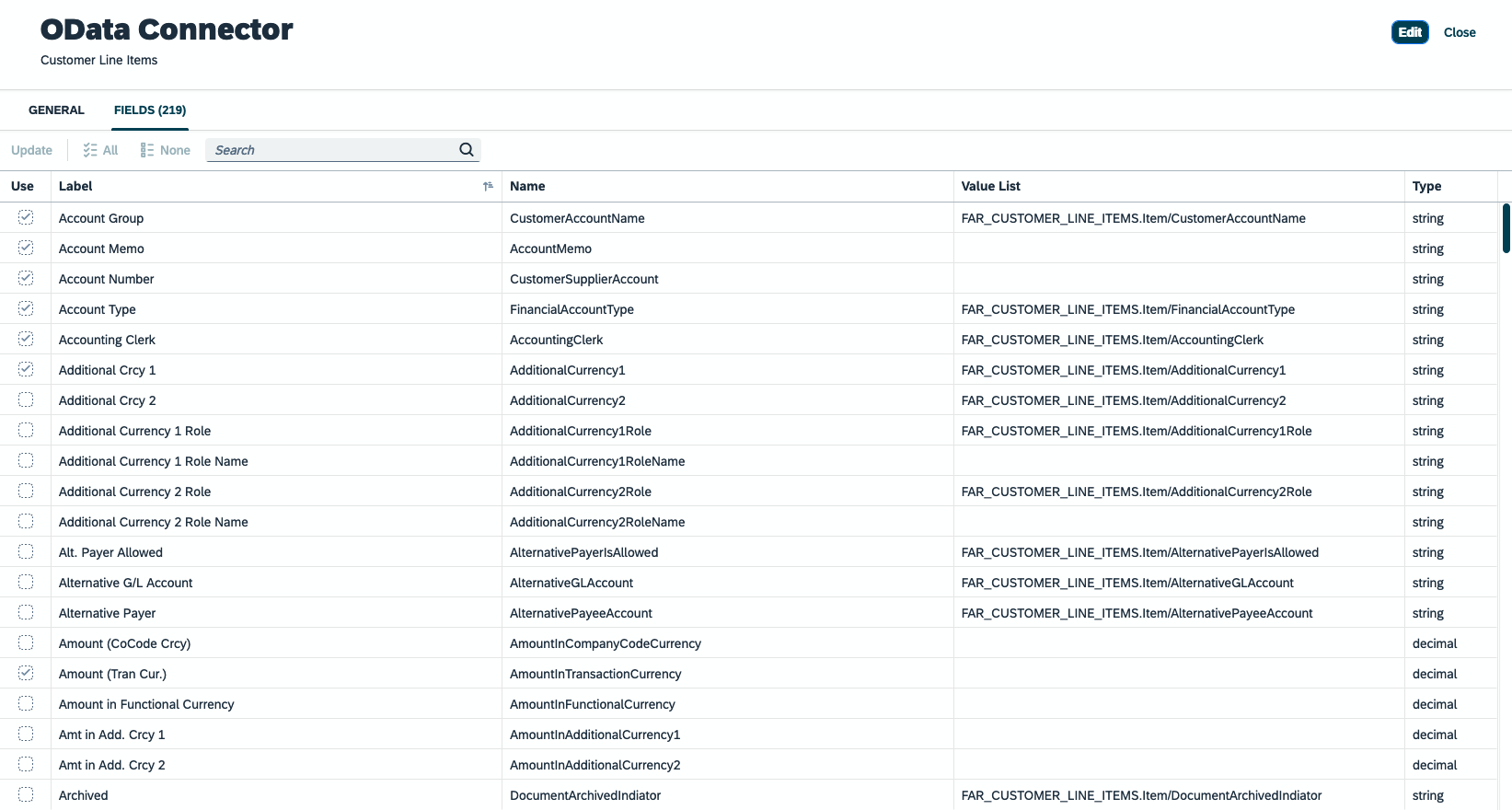Click the Update button
The height and width of the screenshot is (810, 1512).
[32, 150]
